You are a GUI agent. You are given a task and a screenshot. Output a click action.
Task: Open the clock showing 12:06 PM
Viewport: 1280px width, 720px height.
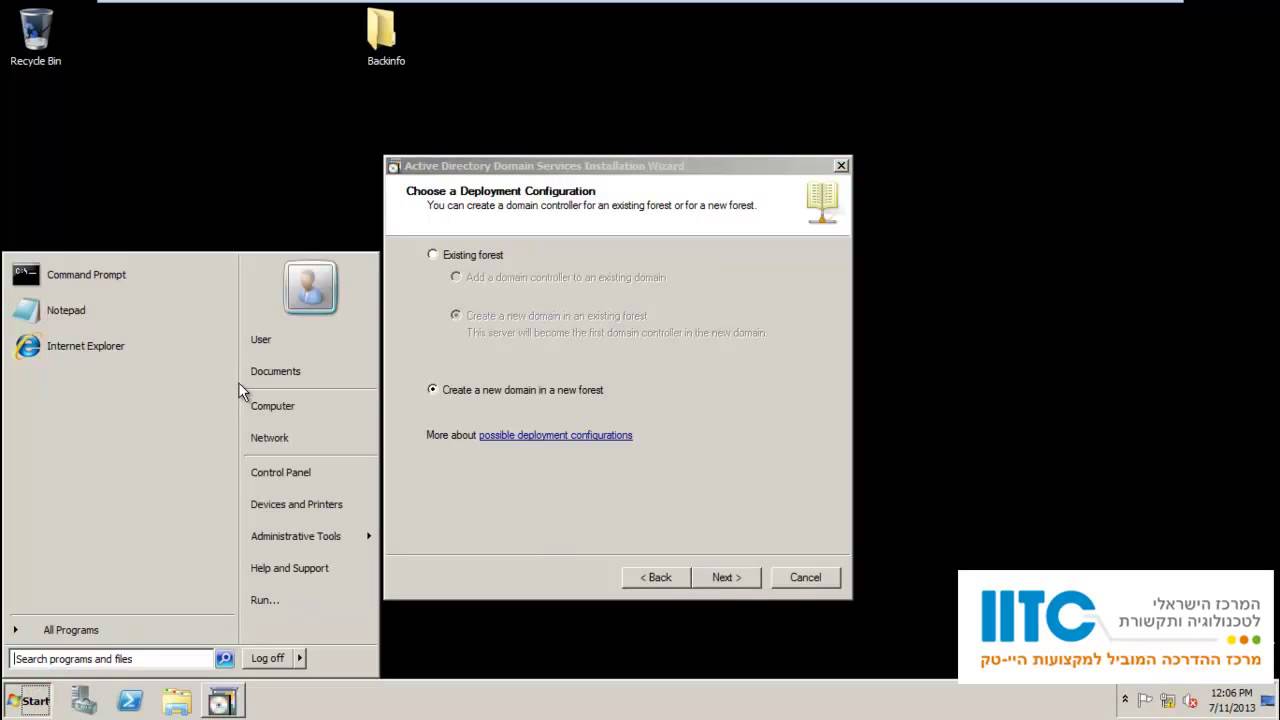tap(1231, 700)
